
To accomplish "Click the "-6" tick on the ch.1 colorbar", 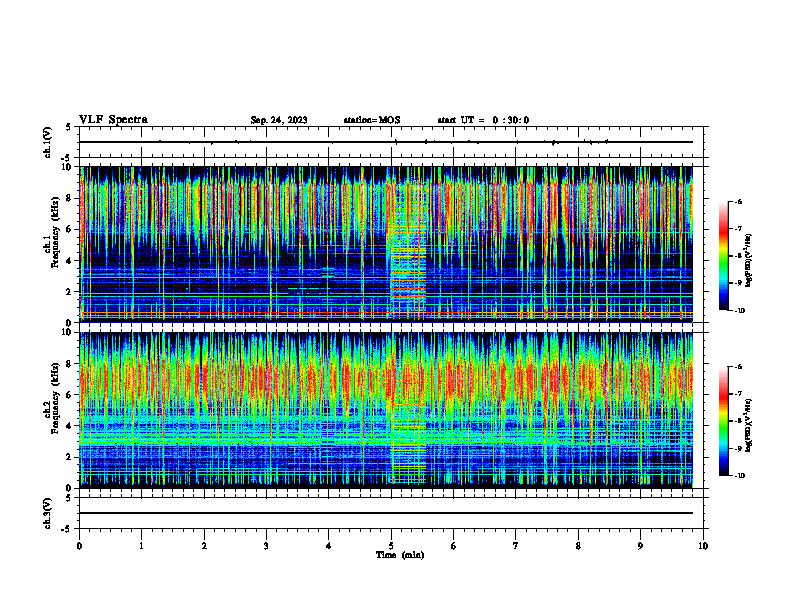I will (738, 202).
